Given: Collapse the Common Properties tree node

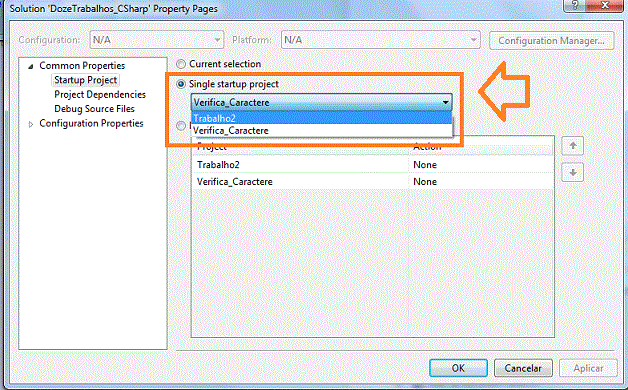Looking at the screenshot, I should coord(30,66).
